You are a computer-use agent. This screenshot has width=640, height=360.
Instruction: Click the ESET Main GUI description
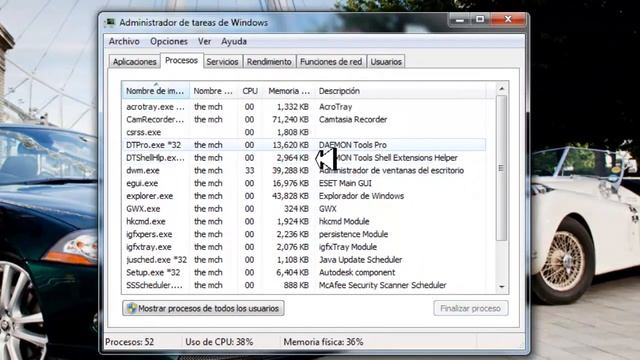[x=345, y=183]
